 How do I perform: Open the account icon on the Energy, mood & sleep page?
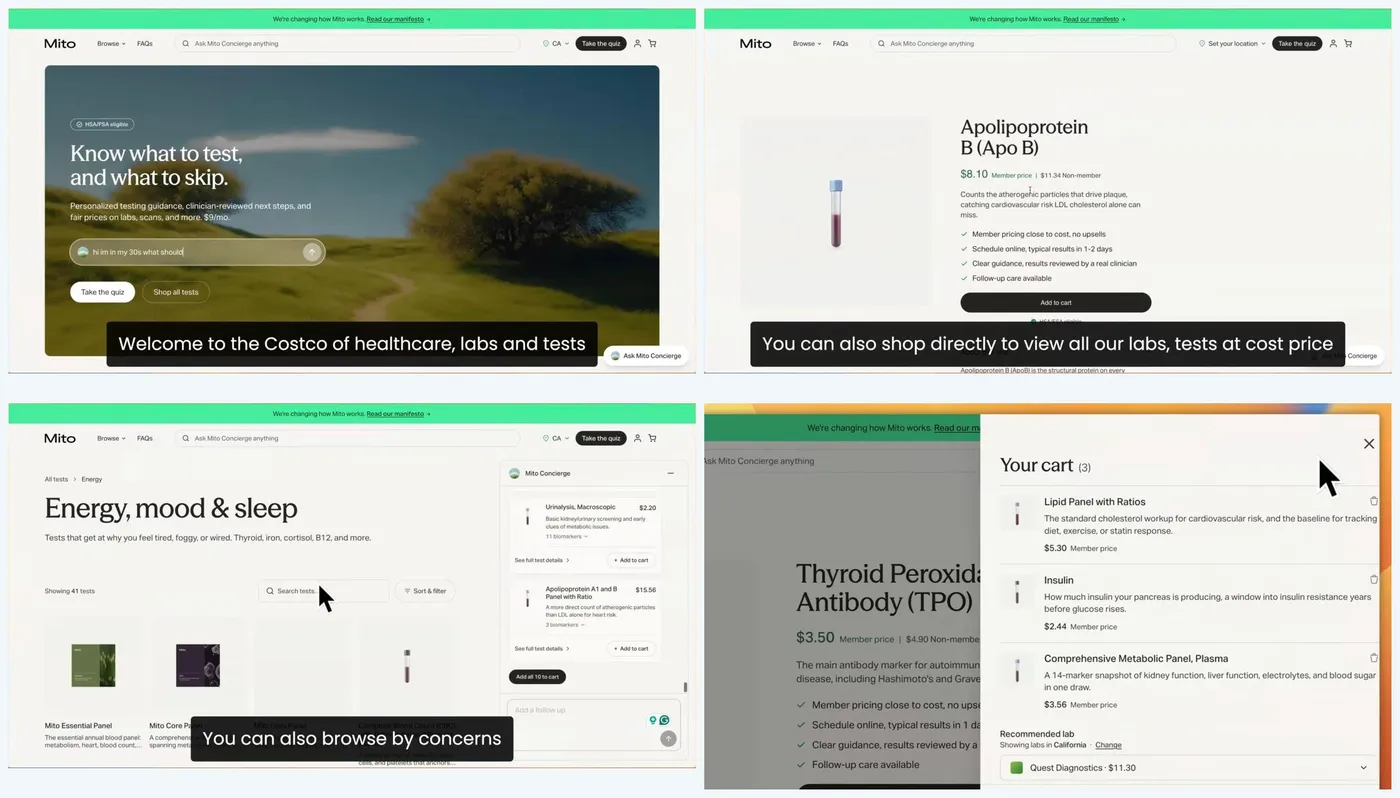coord(637,438)
